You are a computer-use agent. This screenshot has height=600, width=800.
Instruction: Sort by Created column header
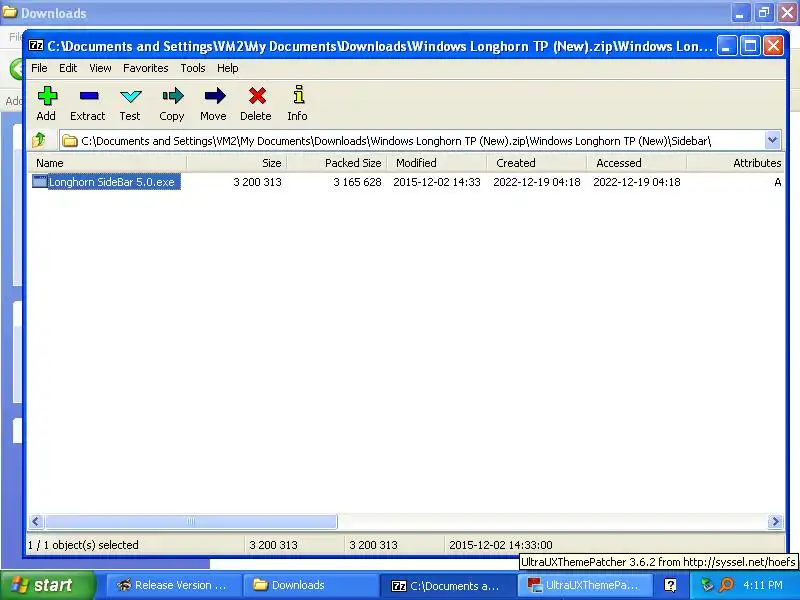point(537,163)
